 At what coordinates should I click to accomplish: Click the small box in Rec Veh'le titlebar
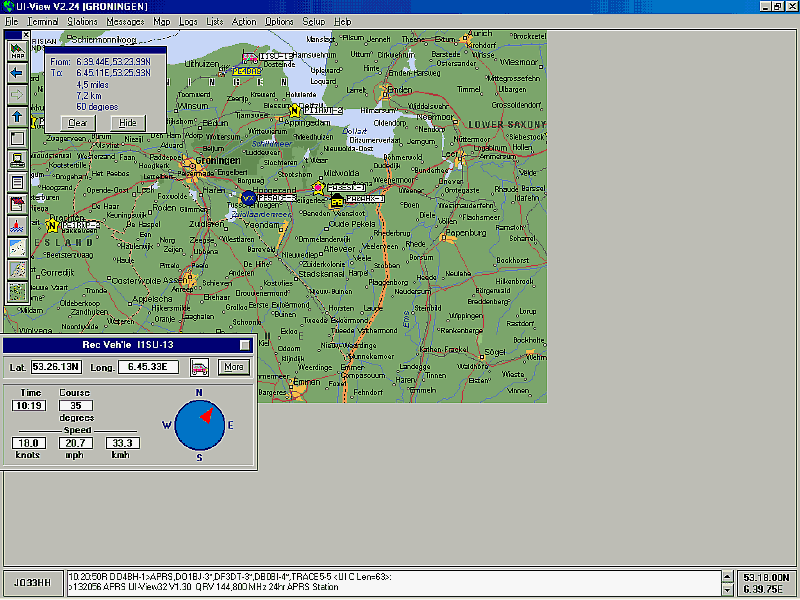click(245, 345)
